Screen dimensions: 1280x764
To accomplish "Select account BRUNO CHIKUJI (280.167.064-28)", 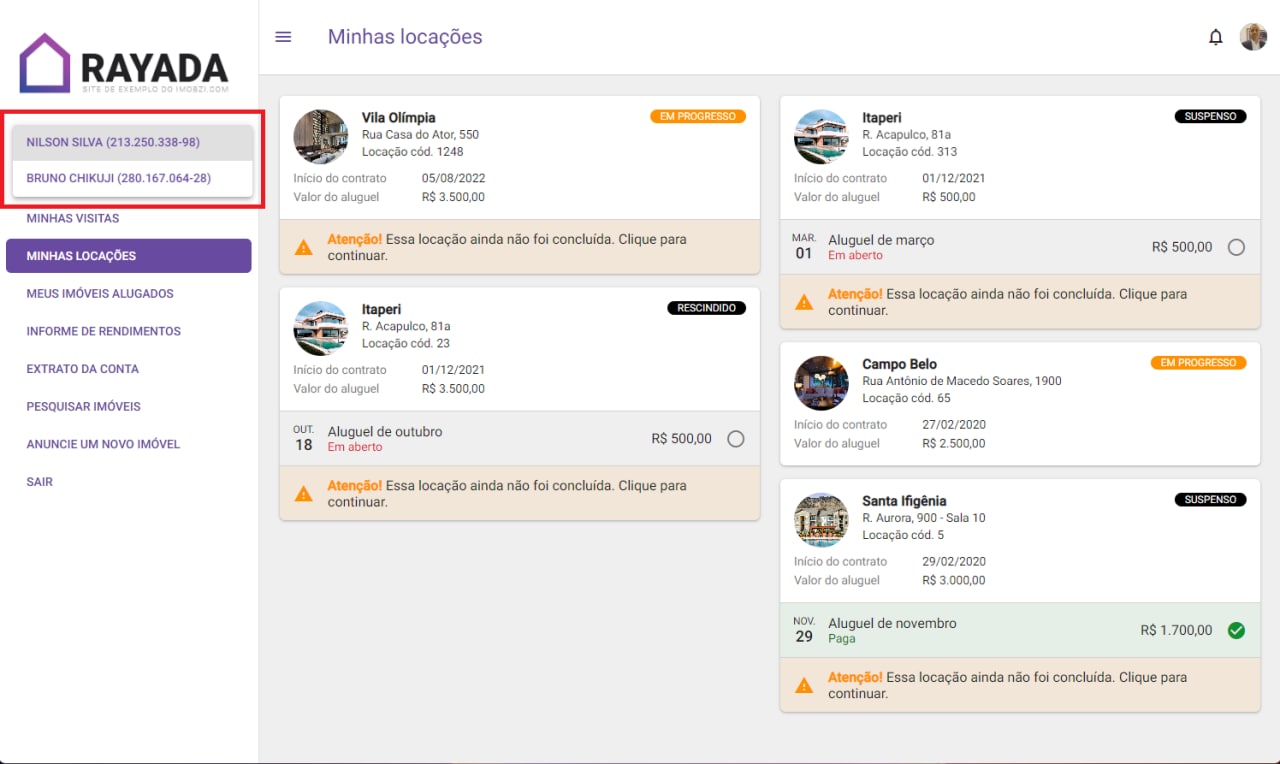I will pyautogui.click(x=132, y=178).
